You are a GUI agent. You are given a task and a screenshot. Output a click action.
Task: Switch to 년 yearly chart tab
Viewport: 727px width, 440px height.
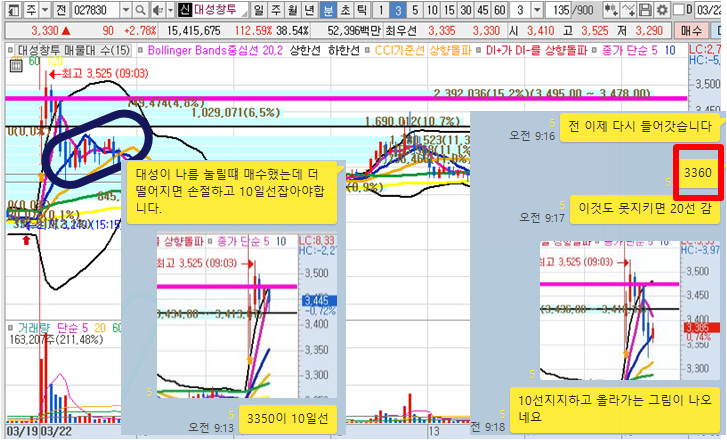[x=309, y=10]
